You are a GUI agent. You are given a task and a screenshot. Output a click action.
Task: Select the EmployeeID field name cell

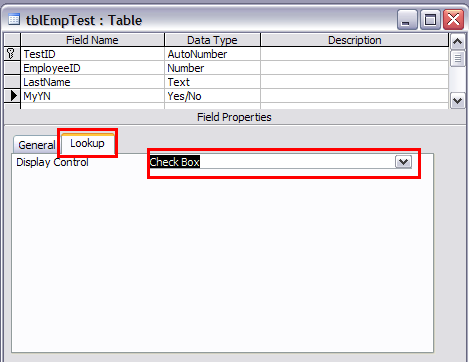coord(92,68)
